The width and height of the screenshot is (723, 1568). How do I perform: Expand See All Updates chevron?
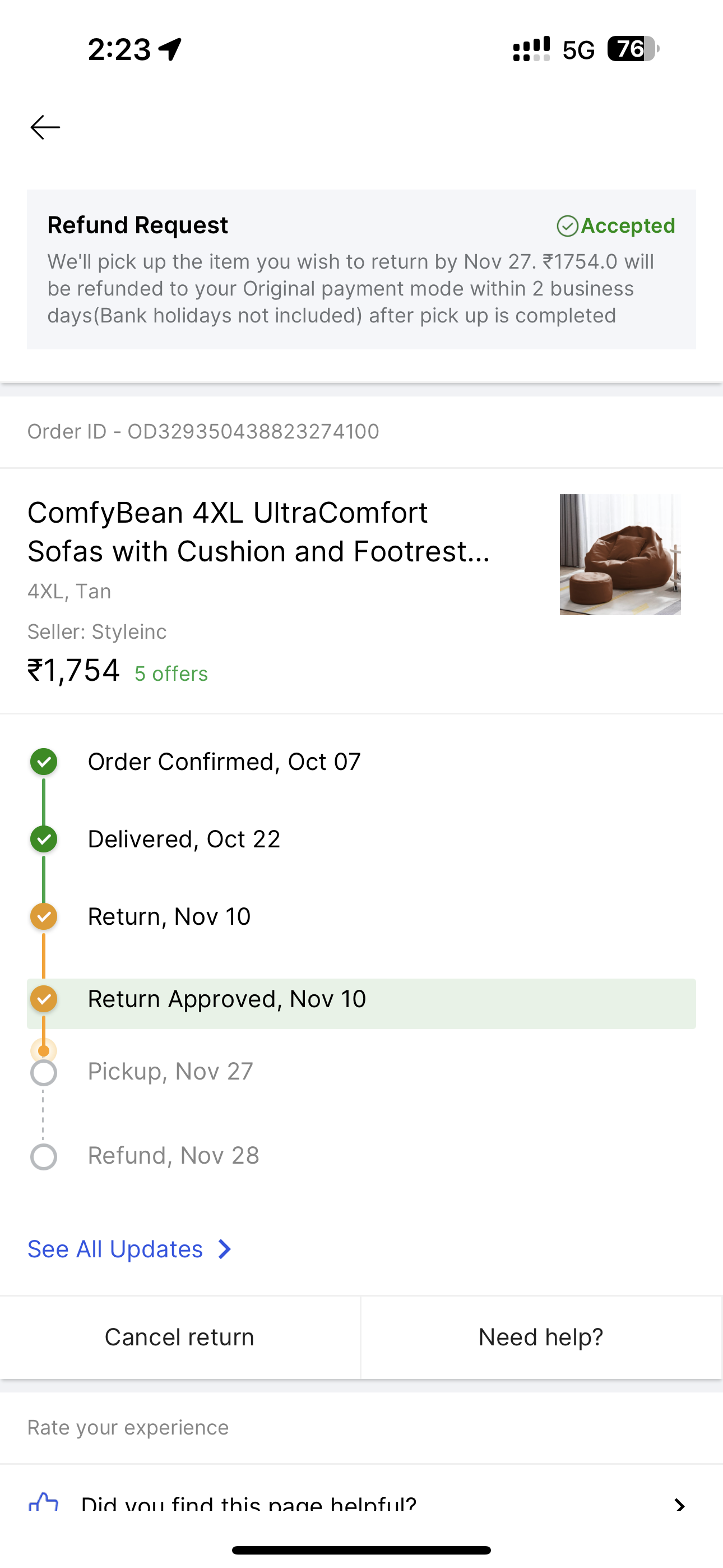pos(225,1249)
